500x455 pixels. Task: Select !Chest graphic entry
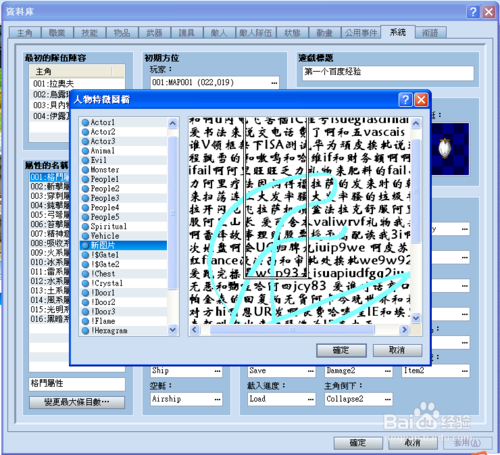click(x=123, y=274)
